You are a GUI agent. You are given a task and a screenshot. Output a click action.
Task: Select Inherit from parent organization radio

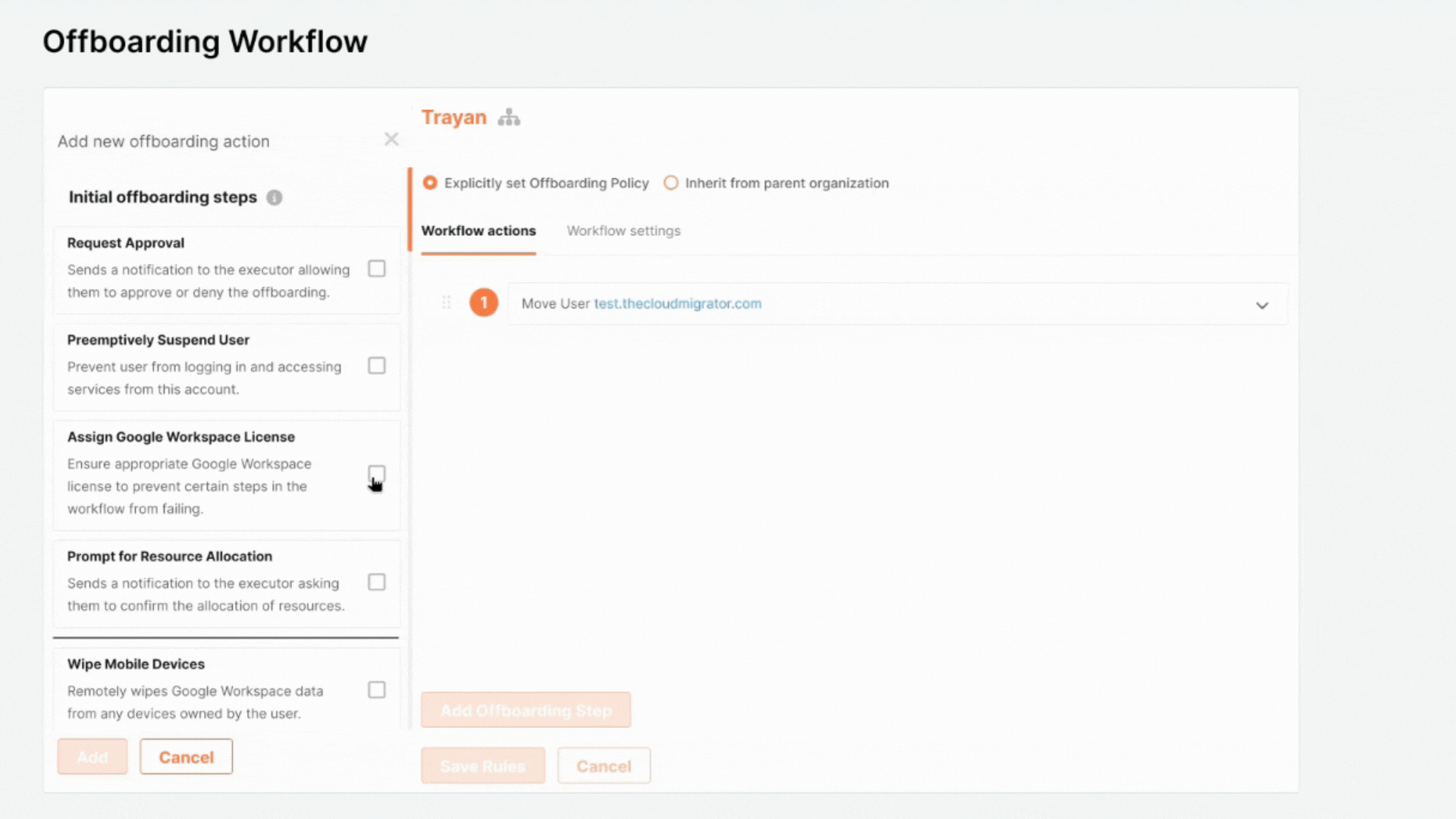pyautogui.click(x=671, y=183)
